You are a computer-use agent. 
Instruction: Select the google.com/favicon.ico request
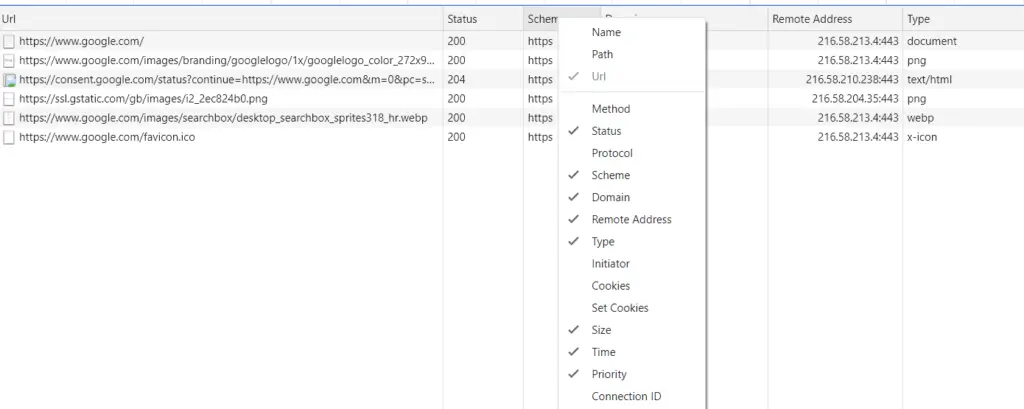107,137
